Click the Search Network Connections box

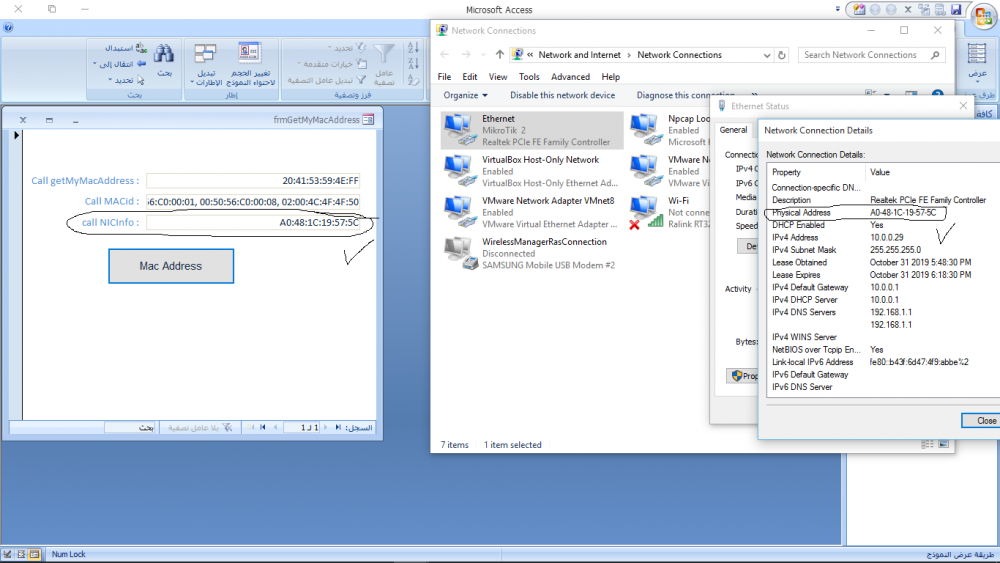[871, 55]
